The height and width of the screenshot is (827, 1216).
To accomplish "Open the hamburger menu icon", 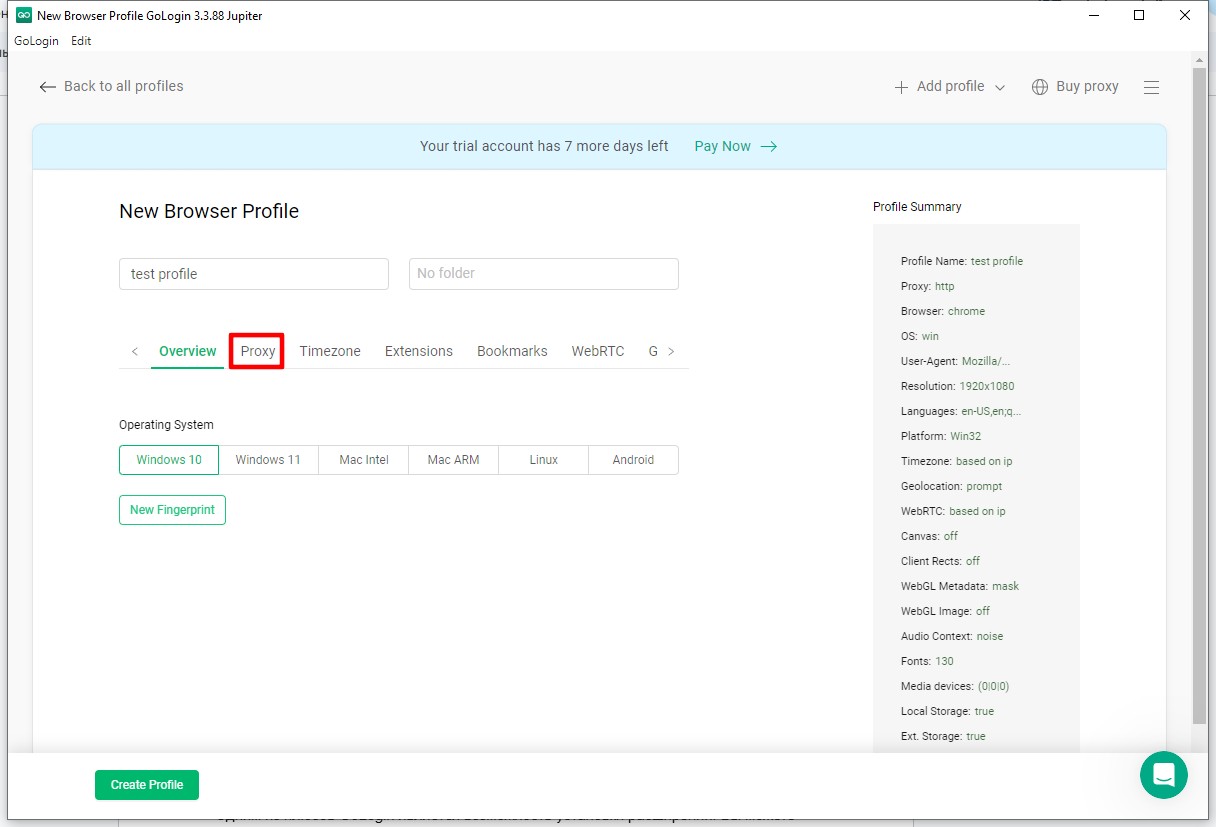I will click(x=1151, y=87).
